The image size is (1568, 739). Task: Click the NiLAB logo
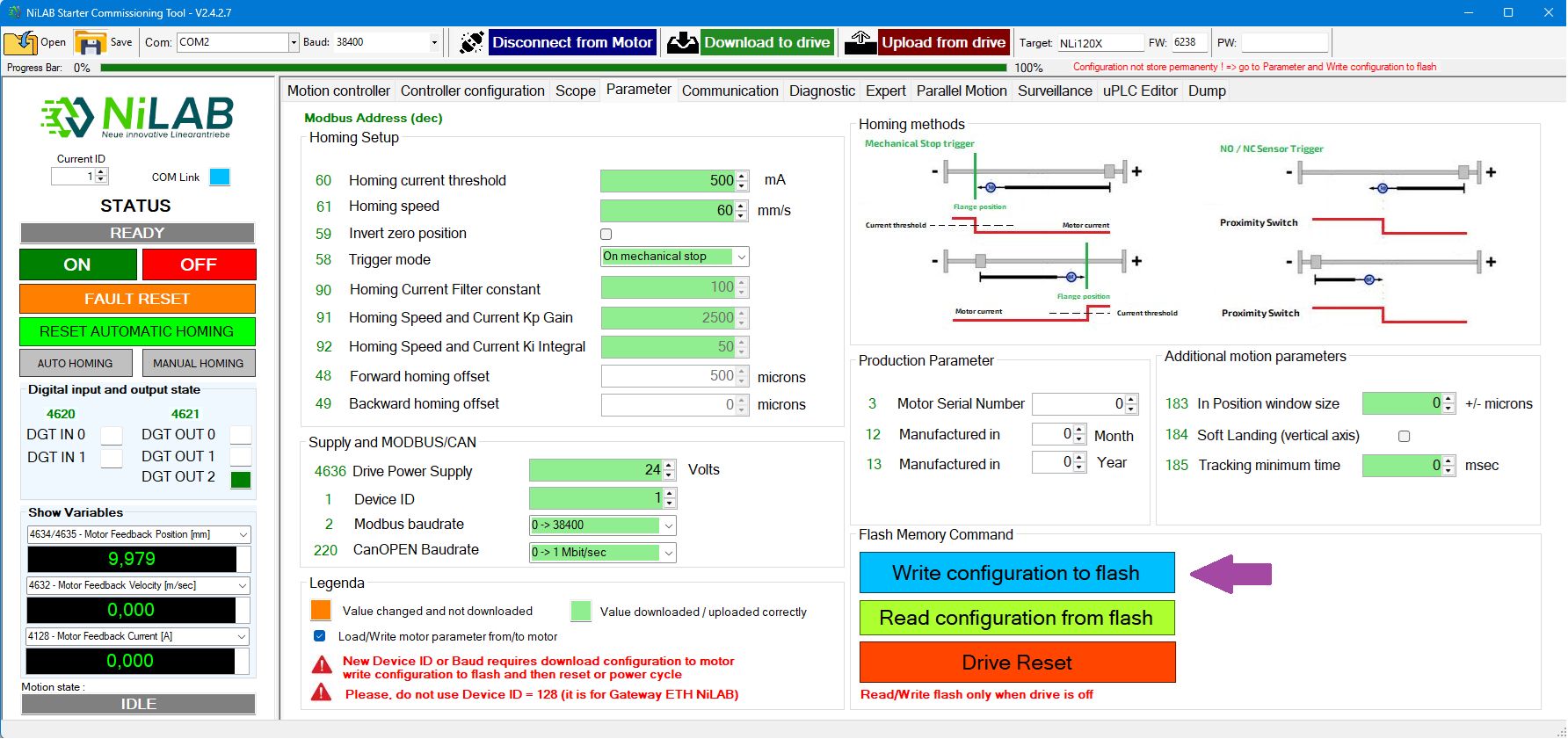(x=137, y=117)
